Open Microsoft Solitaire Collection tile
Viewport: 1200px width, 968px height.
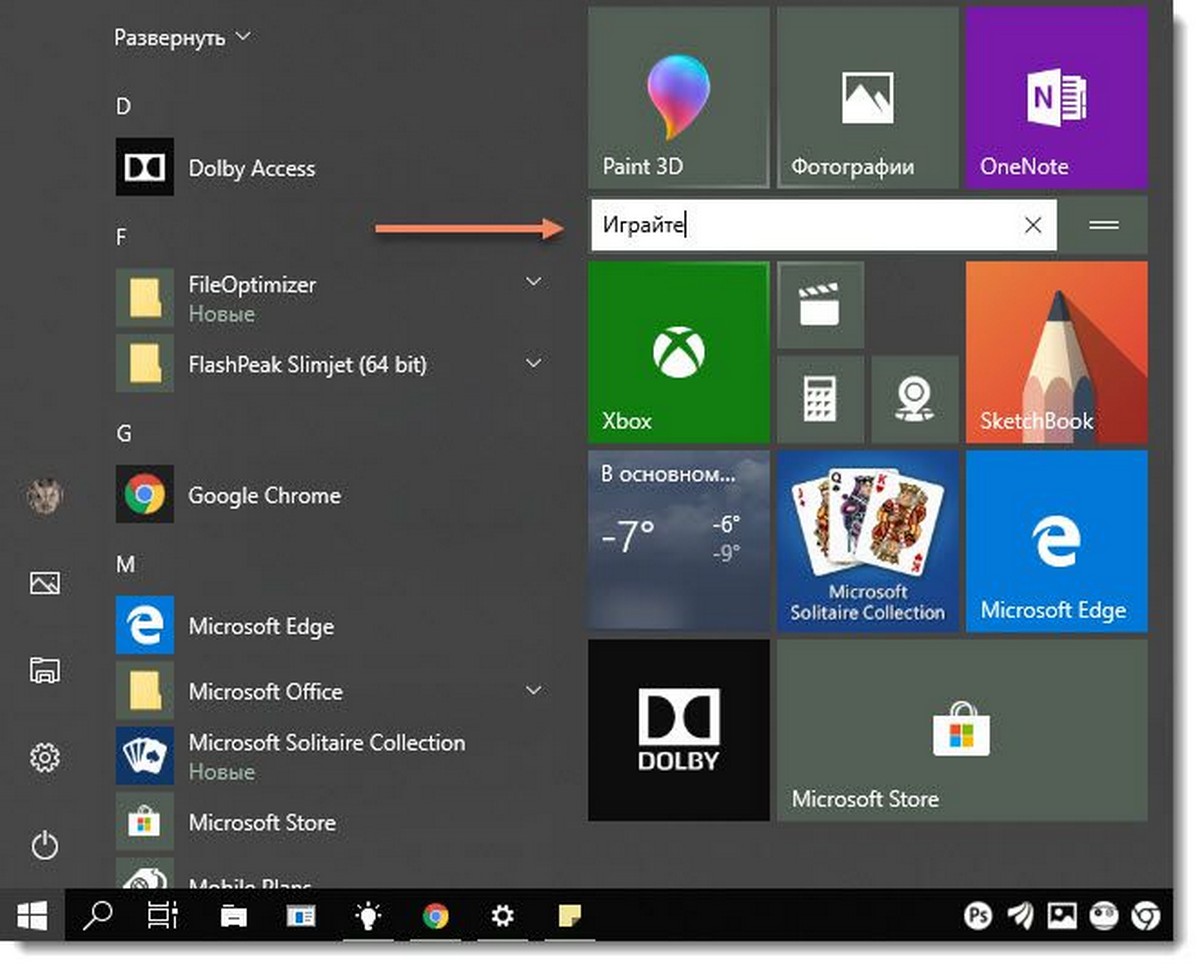click(x=867, y=541)
